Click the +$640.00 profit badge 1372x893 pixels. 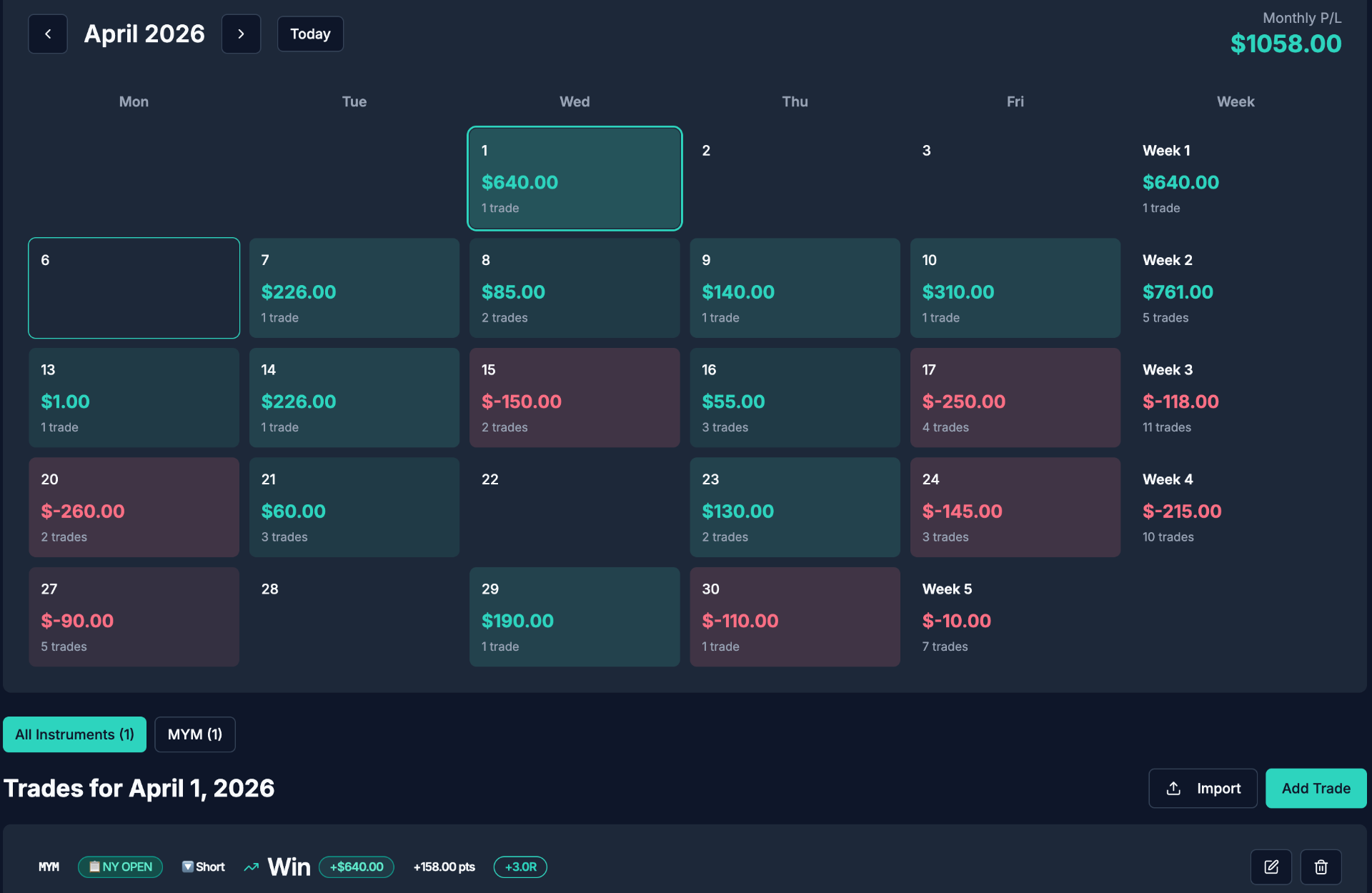pos(357,867)
